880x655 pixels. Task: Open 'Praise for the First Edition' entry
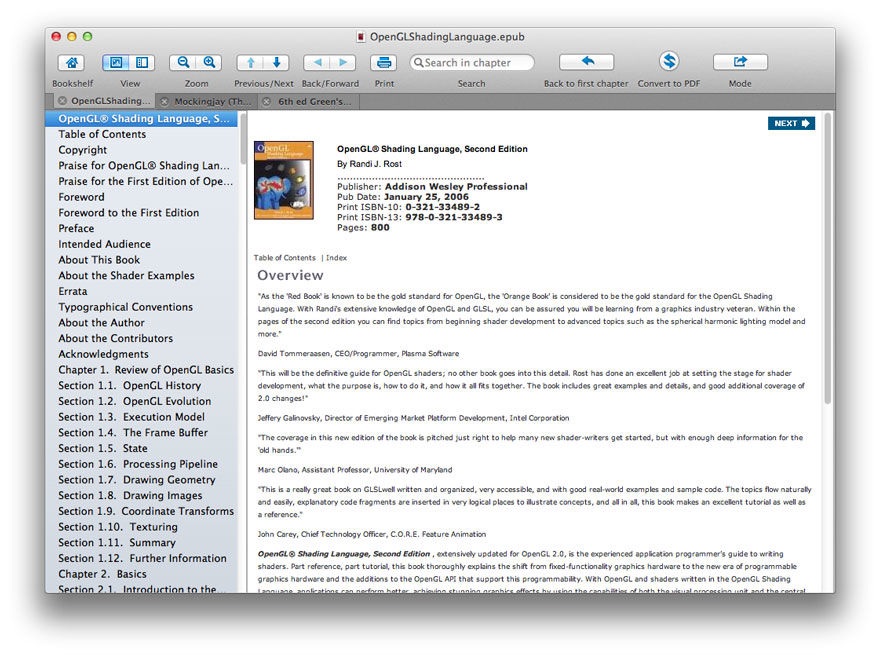(141, 181)
